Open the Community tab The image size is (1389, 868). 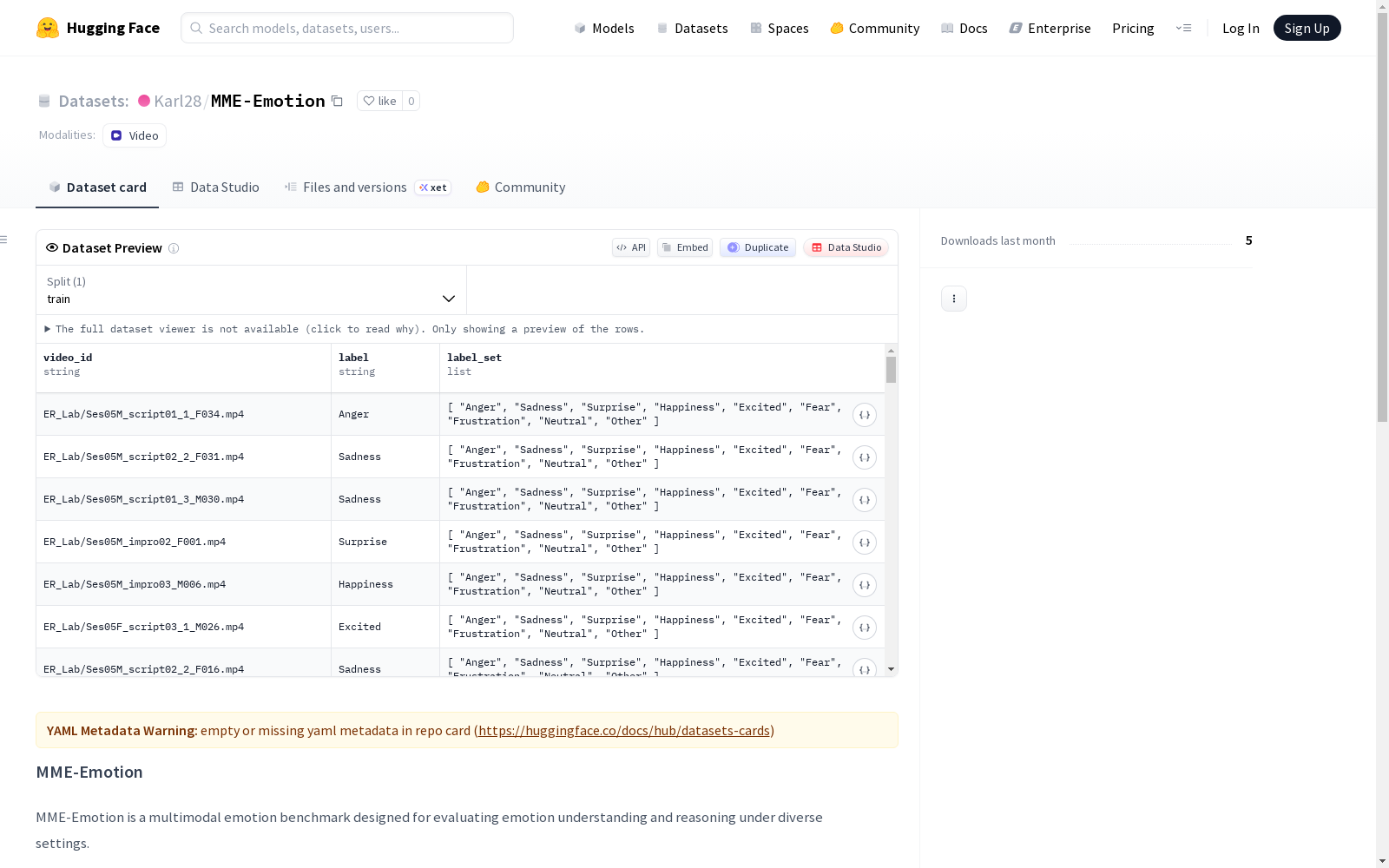520,187
